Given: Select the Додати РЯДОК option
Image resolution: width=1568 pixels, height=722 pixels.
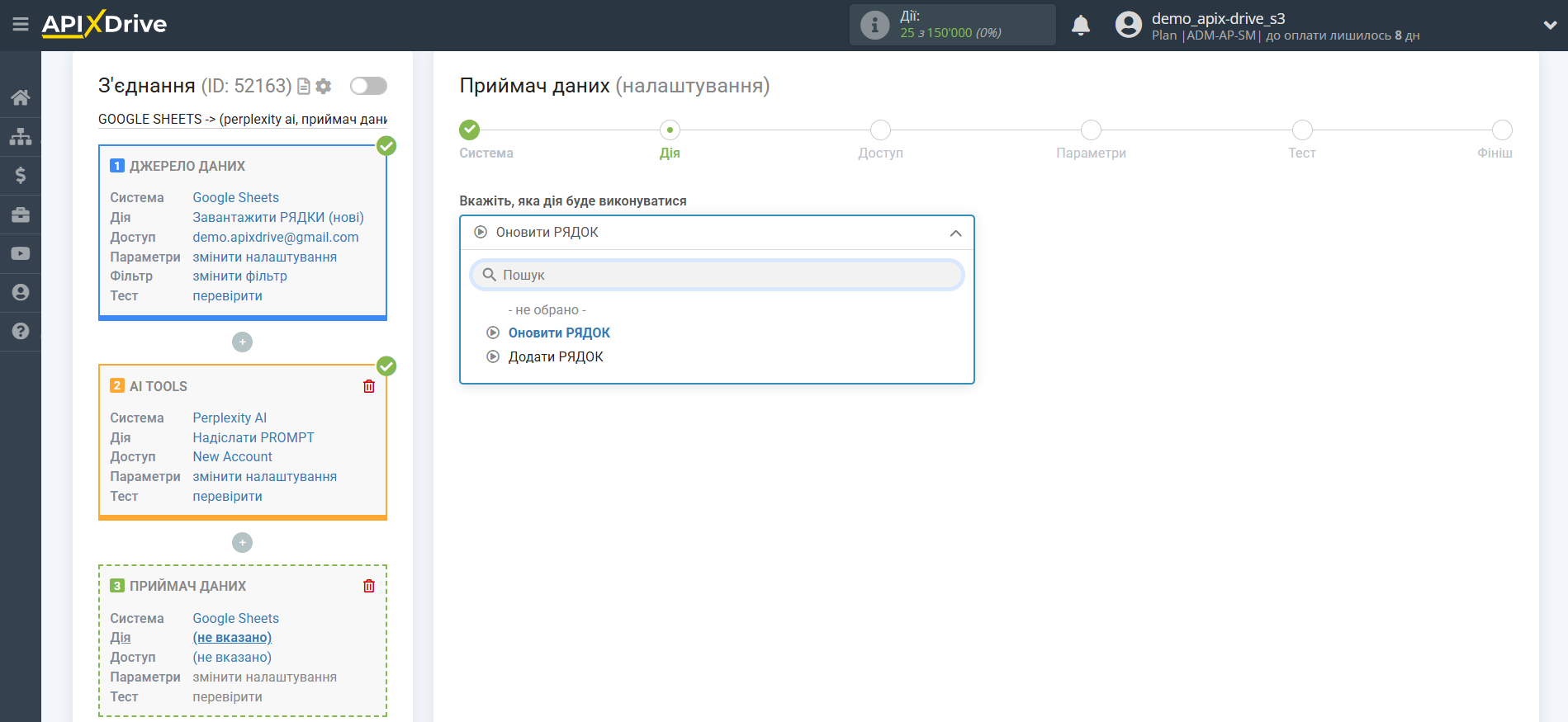Looking at the screenshot, I should (x=556, y=356).
